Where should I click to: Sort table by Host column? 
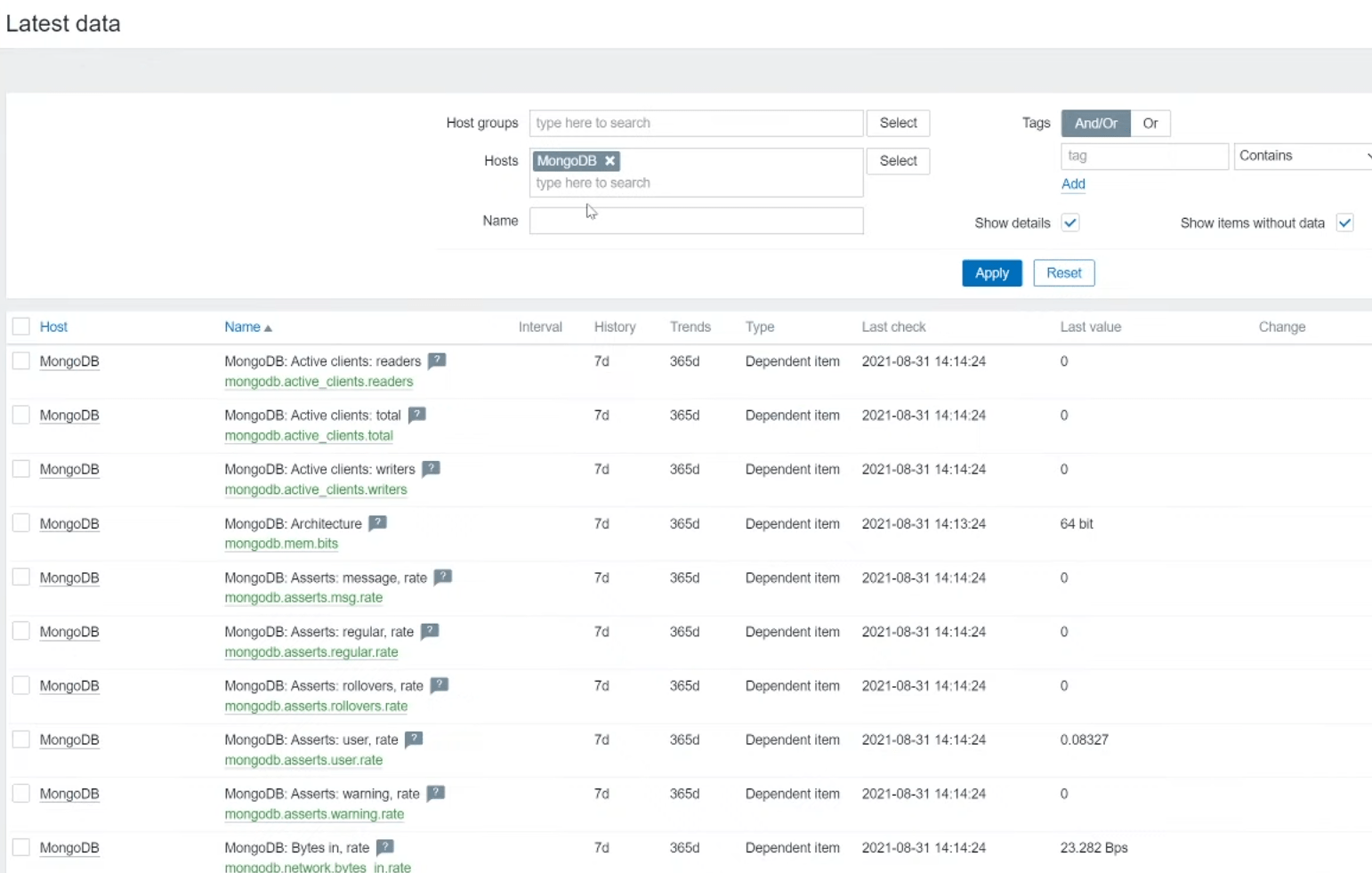pos(53,327)
